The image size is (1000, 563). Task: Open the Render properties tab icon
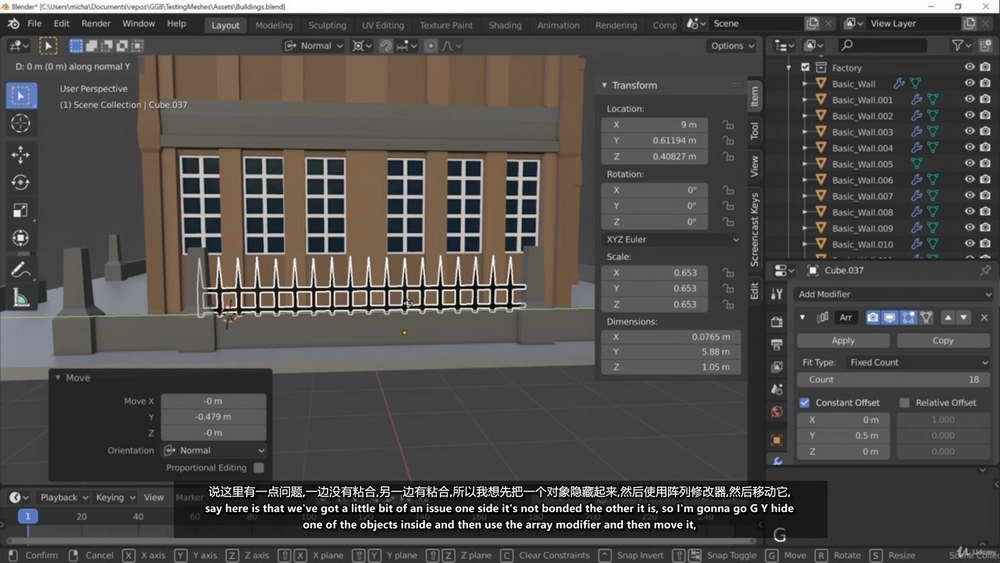click(776, 322)
